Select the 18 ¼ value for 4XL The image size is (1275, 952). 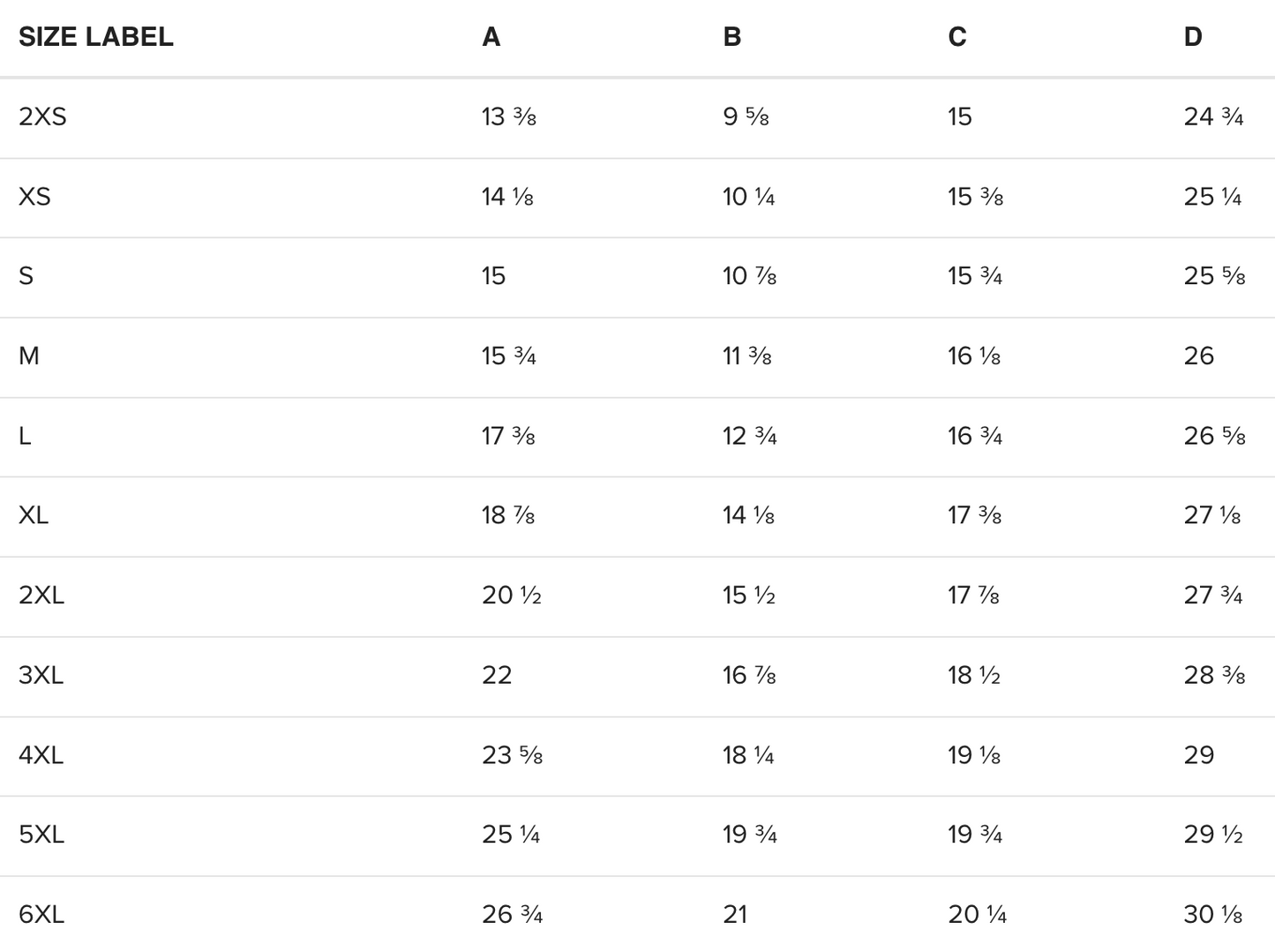point(748,755)
